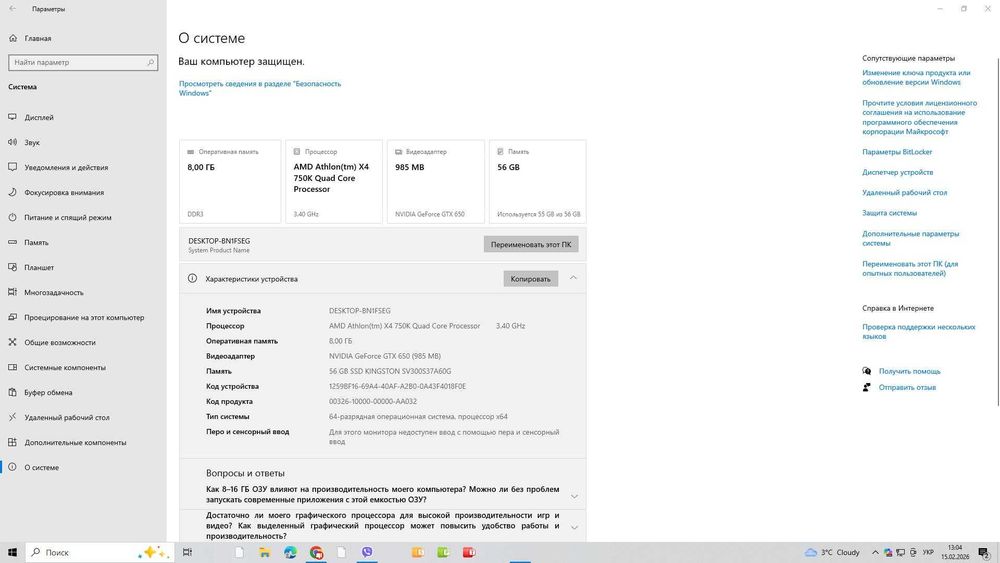This screenshot has width=1000, height=563.
Task: Open Проверка поддержки нескольких языков link
Action: pos(918,332)
